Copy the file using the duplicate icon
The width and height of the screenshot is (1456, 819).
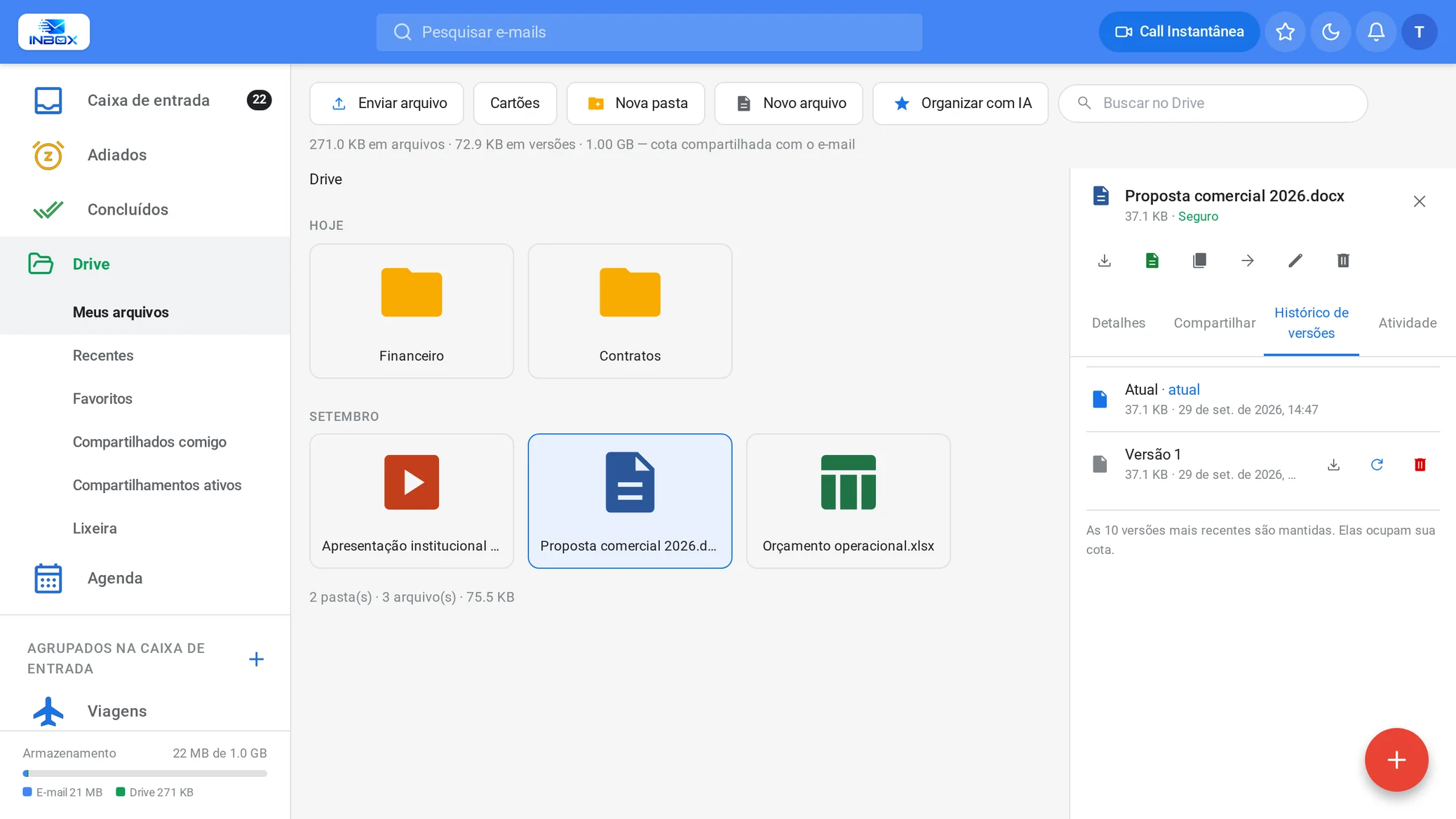click(x=1199, y=261)
